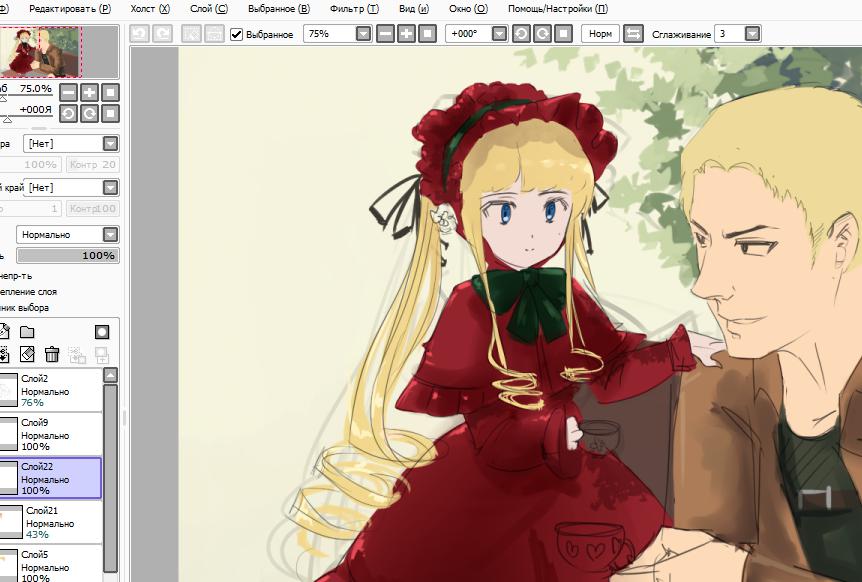Select layer Слой5
Image resolution: width=862 pixels, height=582 pixels.
point(51,564)
